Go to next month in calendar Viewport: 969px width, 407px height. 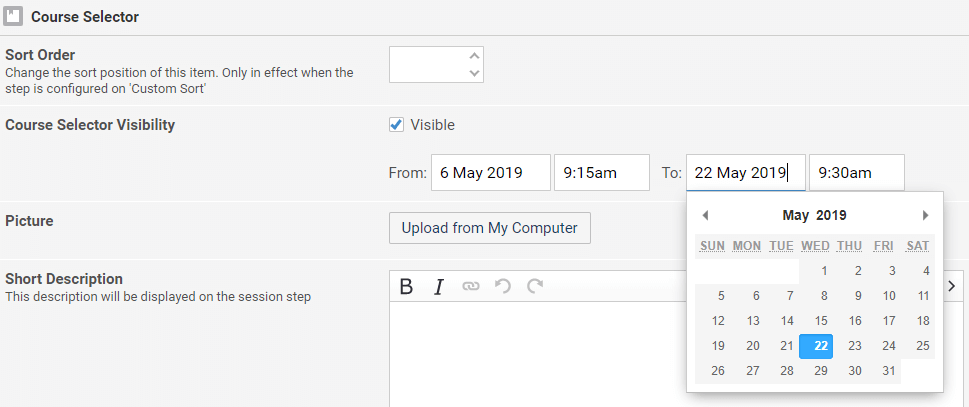925,215
